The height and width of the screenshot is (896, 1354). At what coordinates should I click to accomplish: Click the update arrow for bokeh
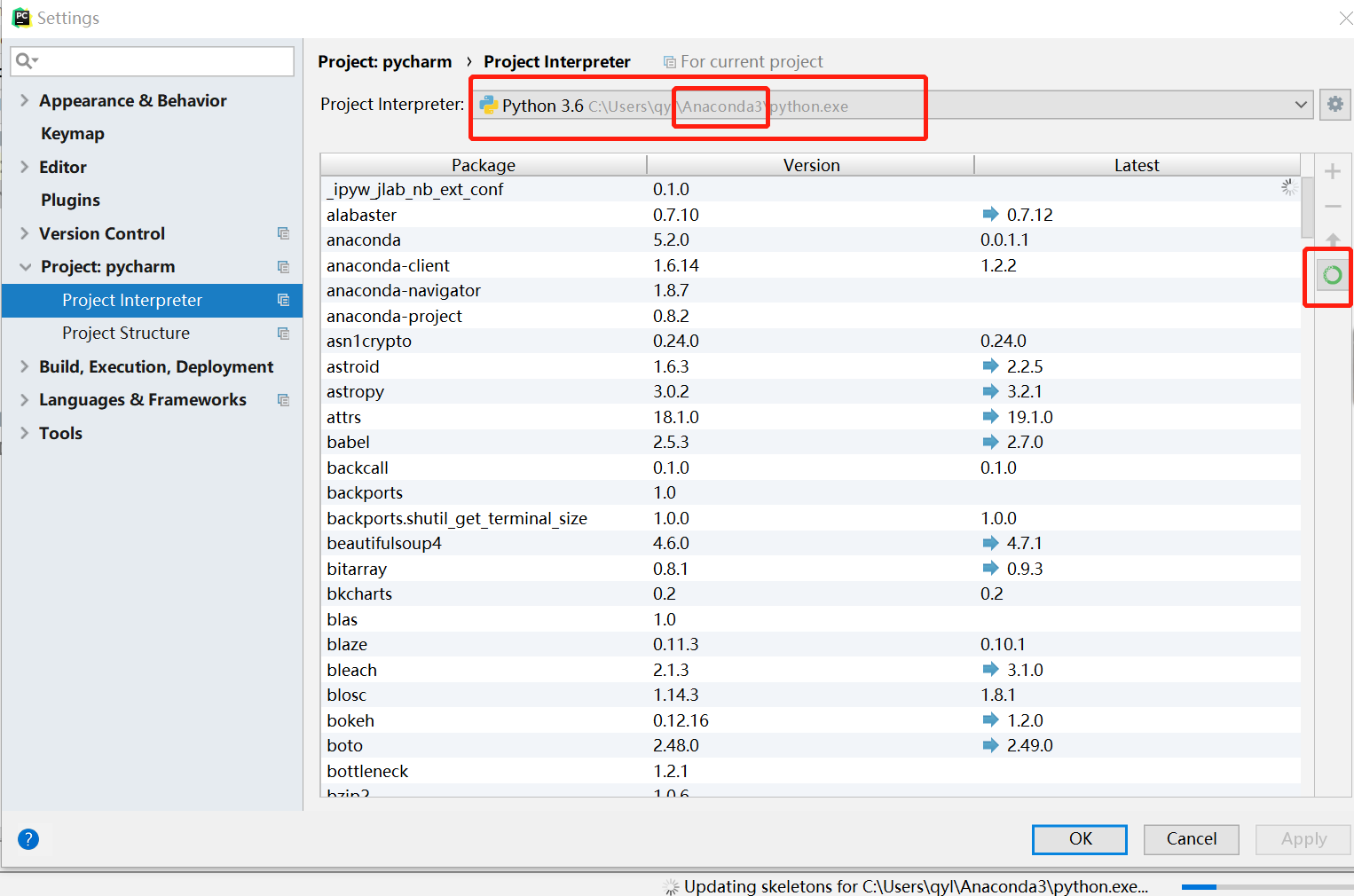click(x=990, y=719)
